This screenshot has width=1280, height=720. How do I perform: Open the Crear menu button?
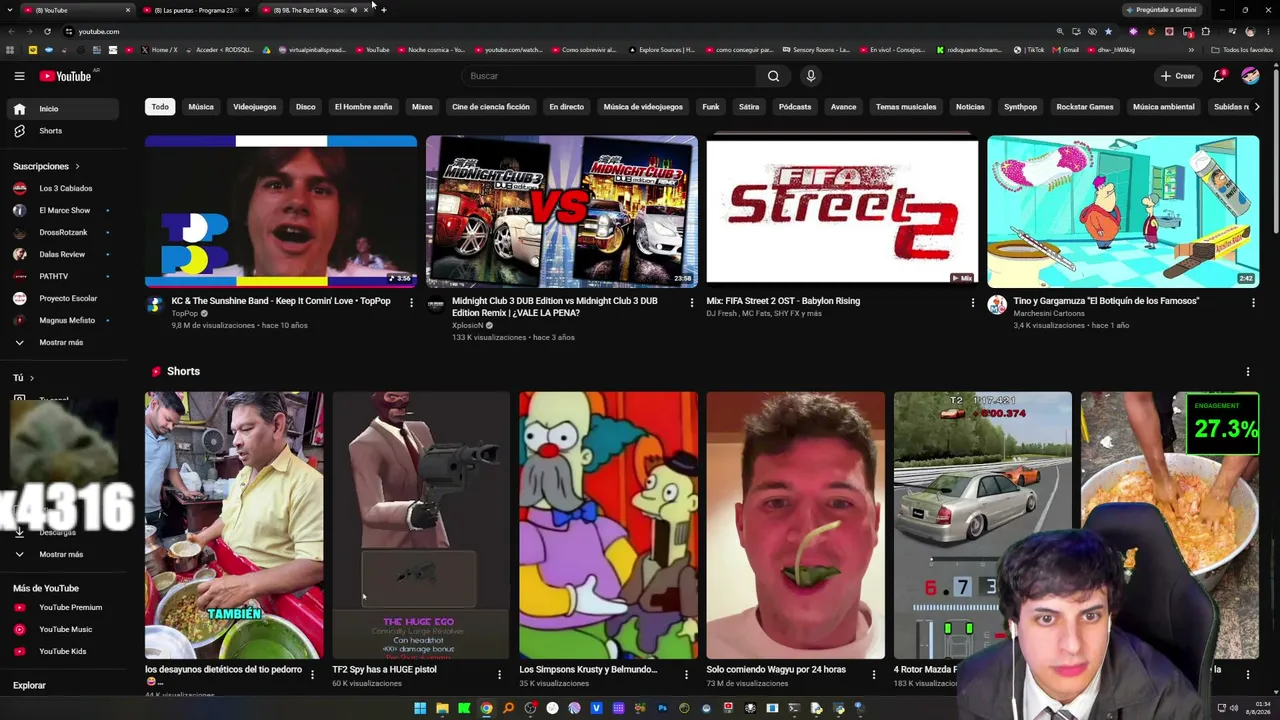point(1177,76)
